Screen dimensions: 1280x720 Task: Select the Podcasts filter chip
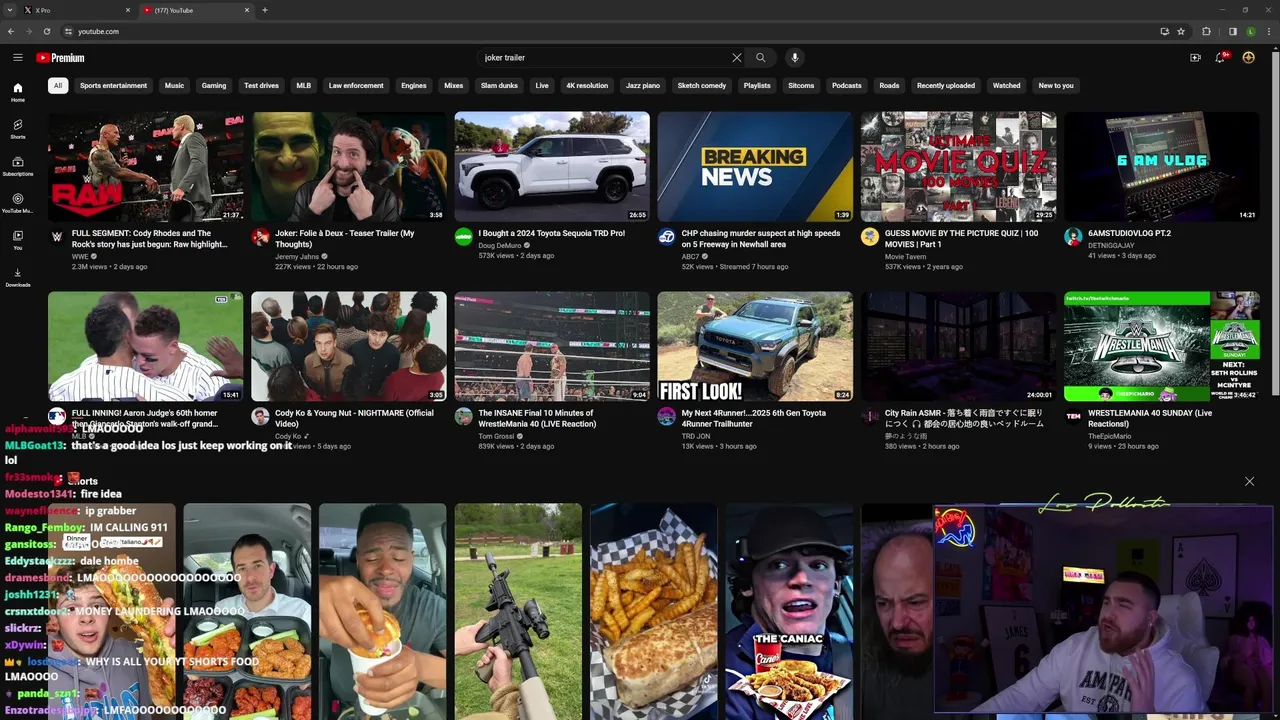pos(846,86)
